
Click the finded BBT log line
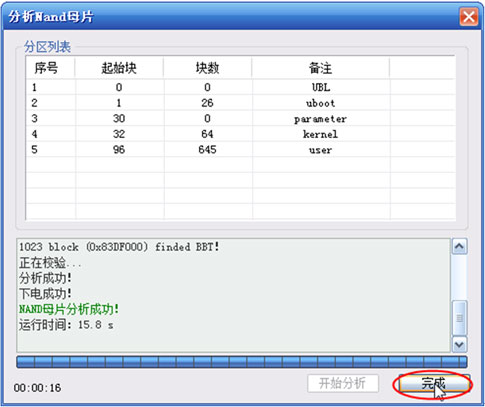tap(119, 247)
